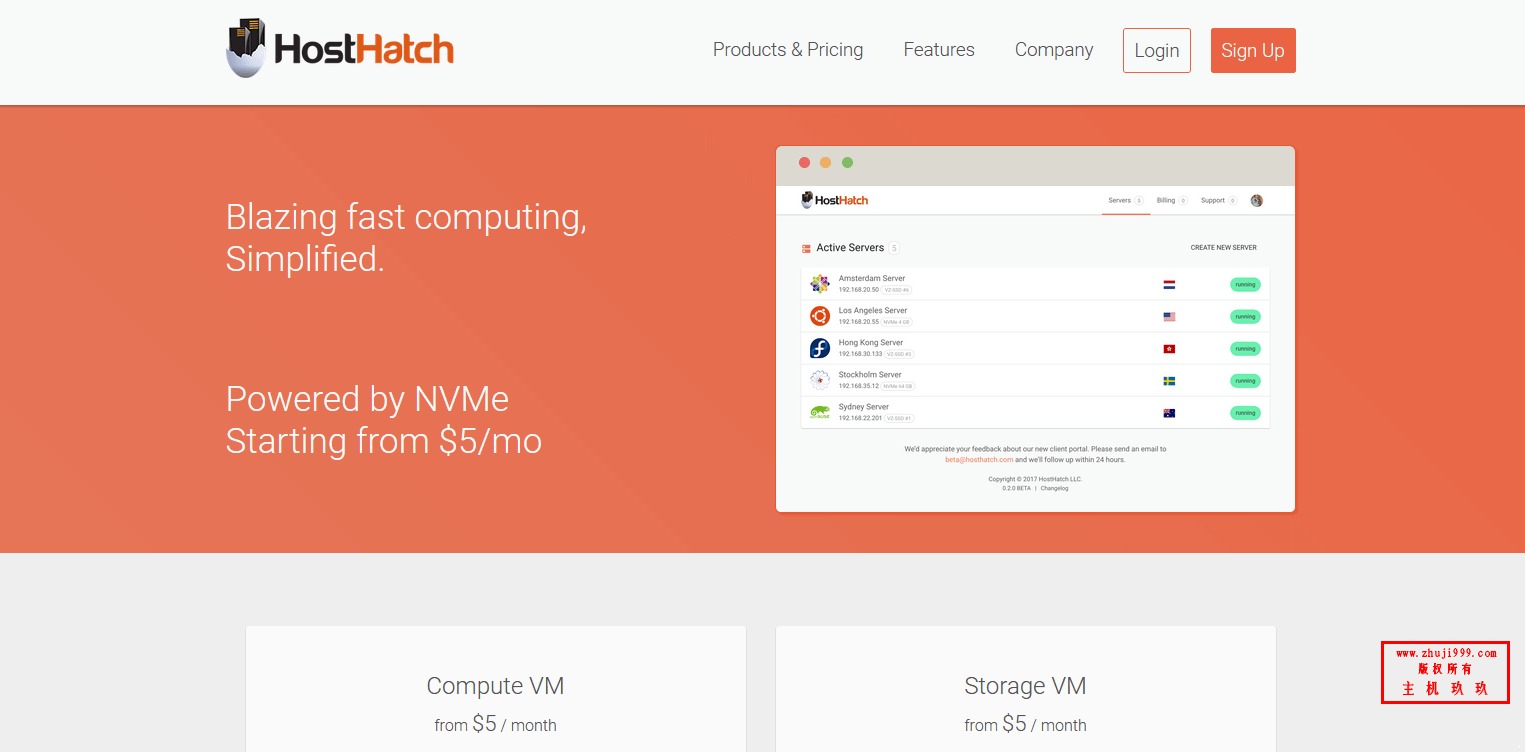Select the "Amsterdam Server" name text
This screenshot has height=752, width=1525.
coord(872,279)
